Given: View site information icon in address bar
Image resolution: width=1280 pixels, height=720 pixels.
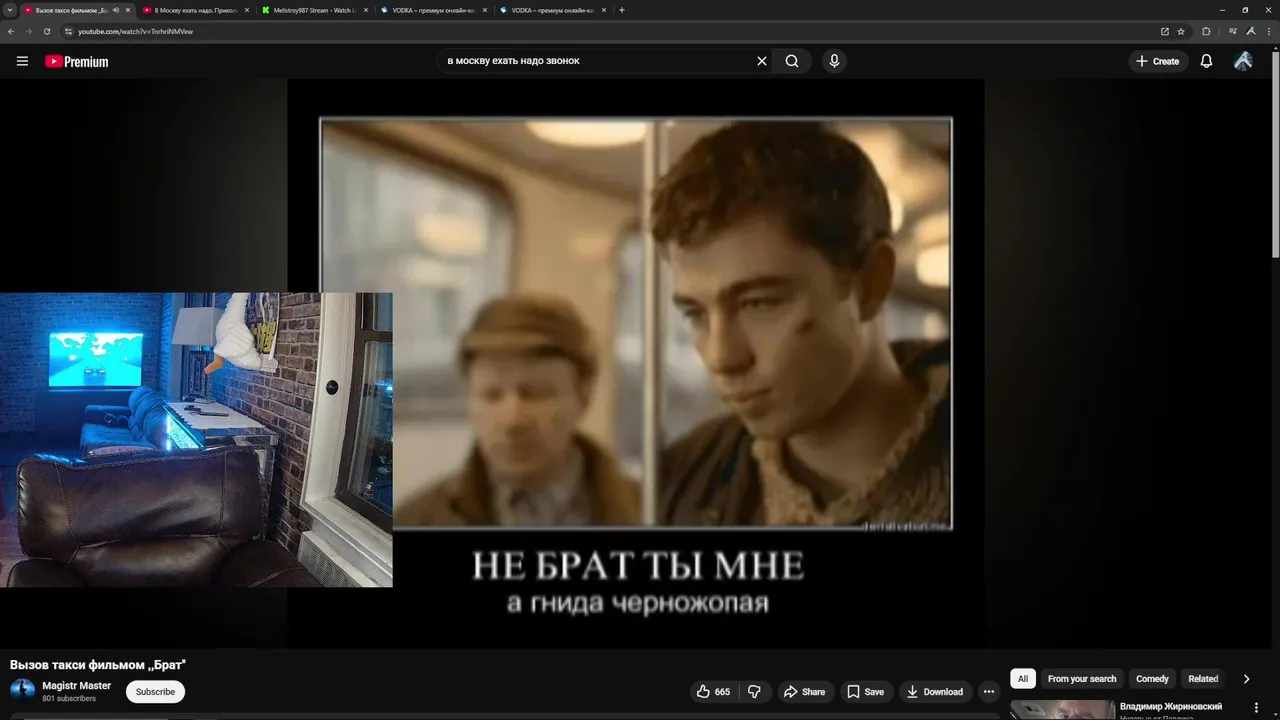Looking at the screenshot, I should tap(68, 32).
